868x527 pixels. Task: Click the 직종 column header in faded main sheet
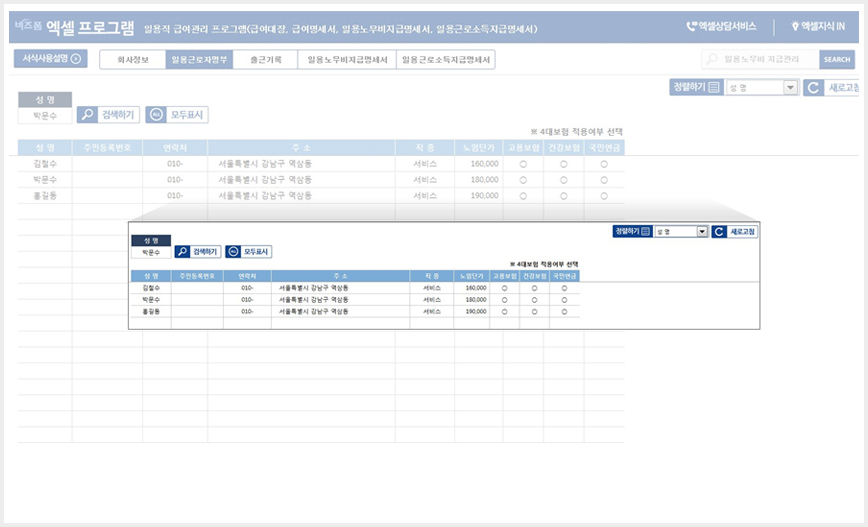pyautogui.click(x=425, y=148)
